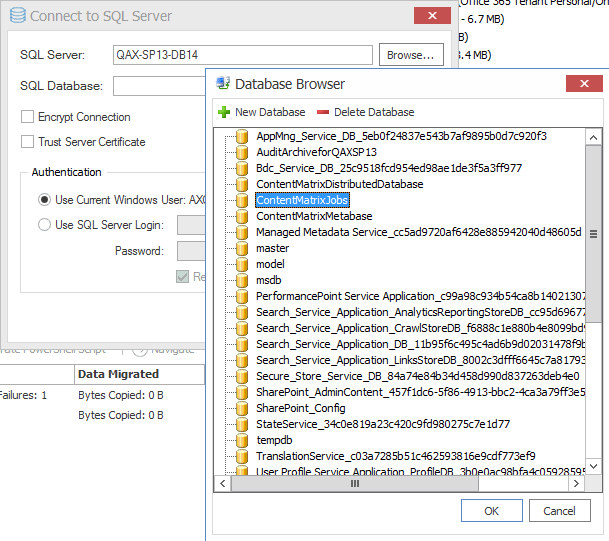Enable the Trust Server Certificate checkbox
609x541 pixels.
click(27, 141)
